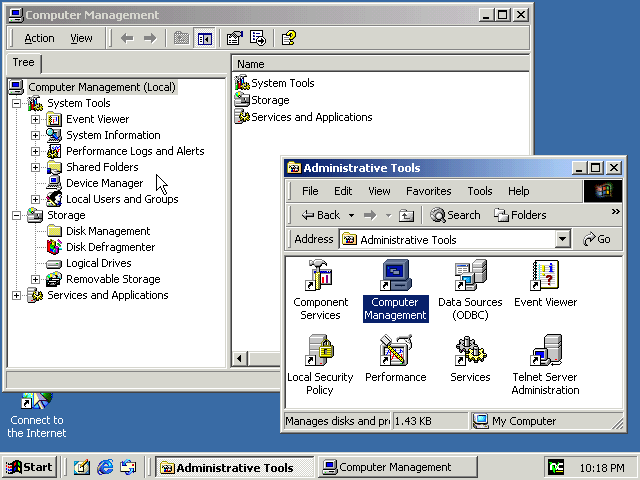Click the Back button in Administrative Tools

pos(320,215)
